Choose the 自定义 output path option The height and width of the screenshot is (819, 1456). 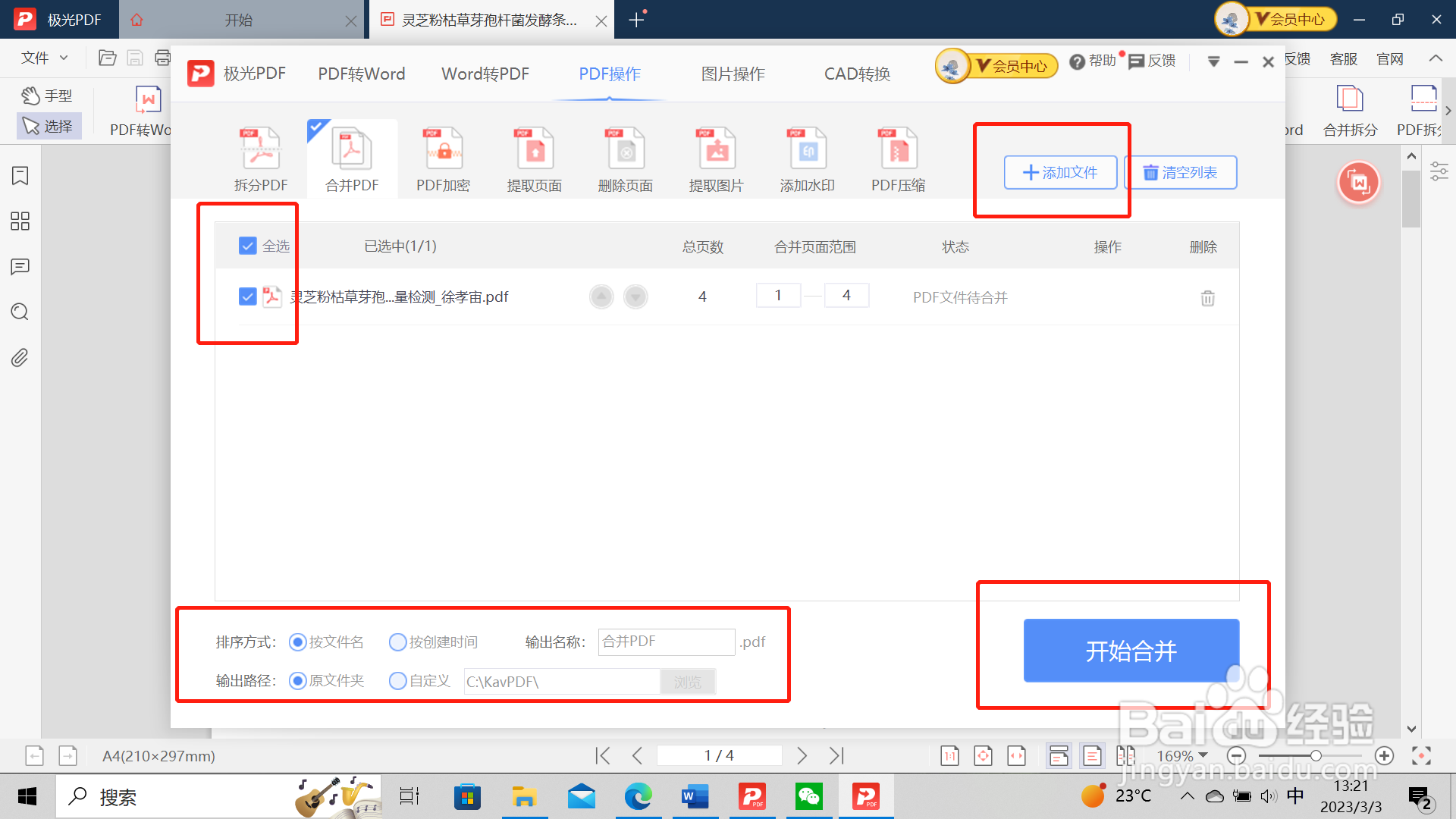tap(398, 681)
